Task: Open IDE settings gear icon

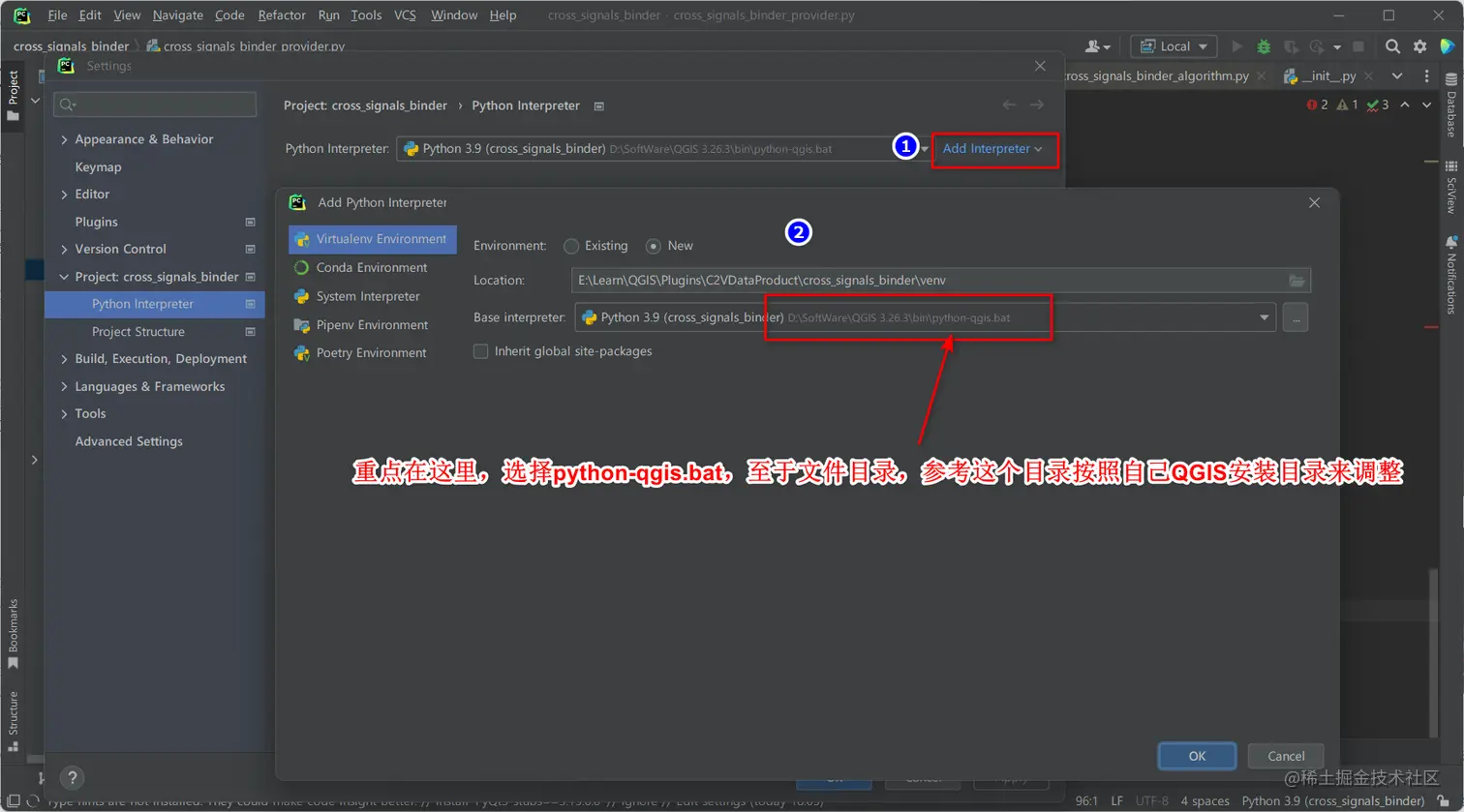Action: pyautogui.click(x=1419, y=46)
